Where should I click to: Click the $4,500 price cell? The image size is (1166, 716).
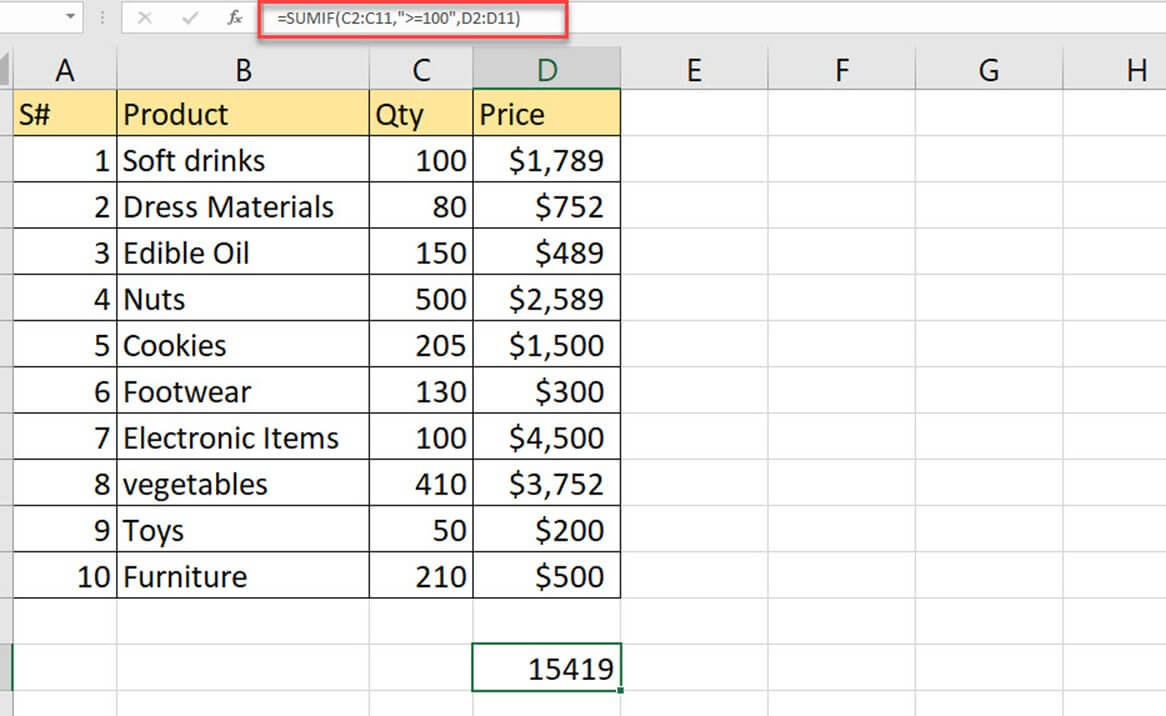pos(546,438)
